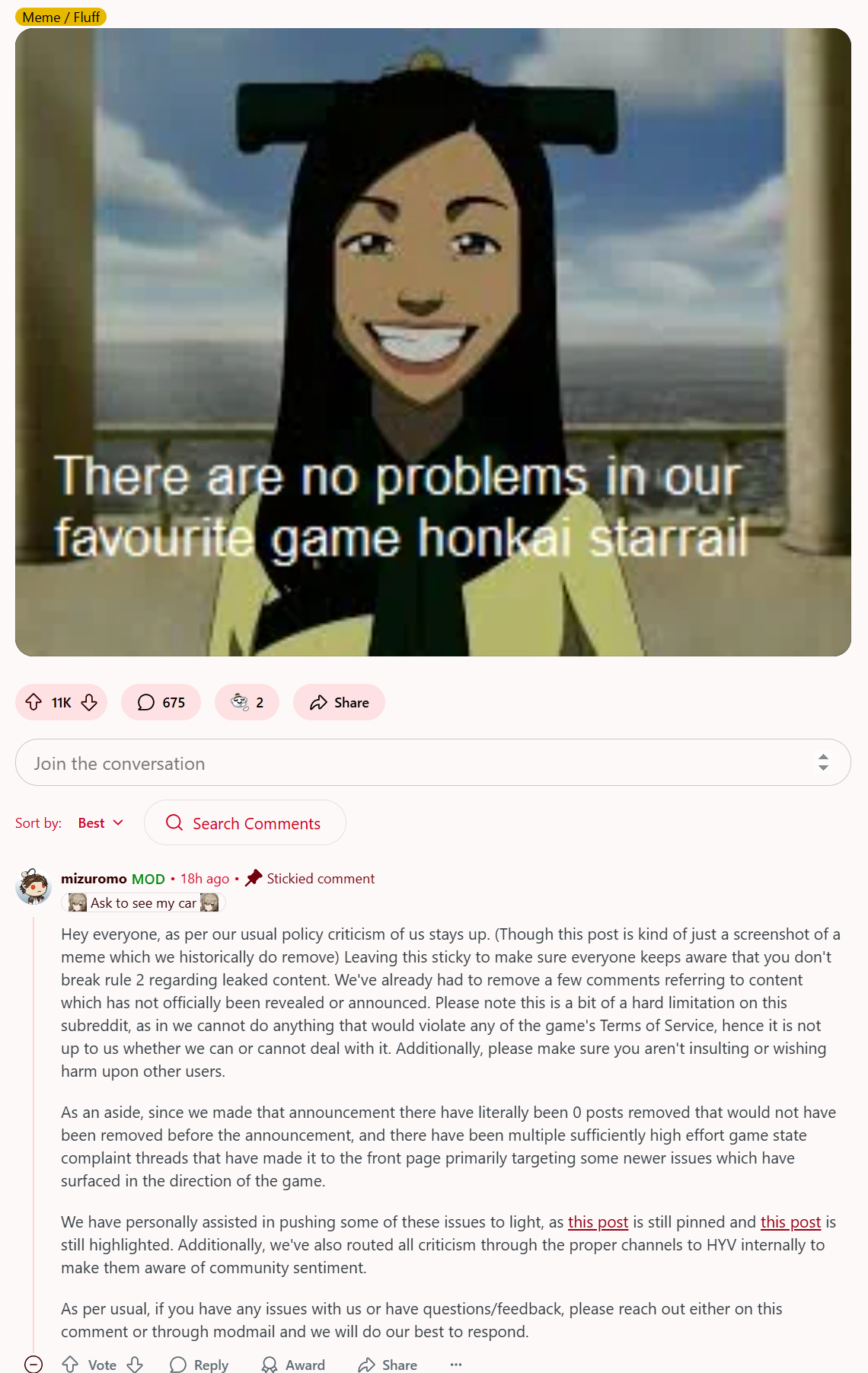Image resolution: width=868 pixels, height=1373 pixels.
Task: Click the search icon in Search Comments
Action: click(174, 822)
